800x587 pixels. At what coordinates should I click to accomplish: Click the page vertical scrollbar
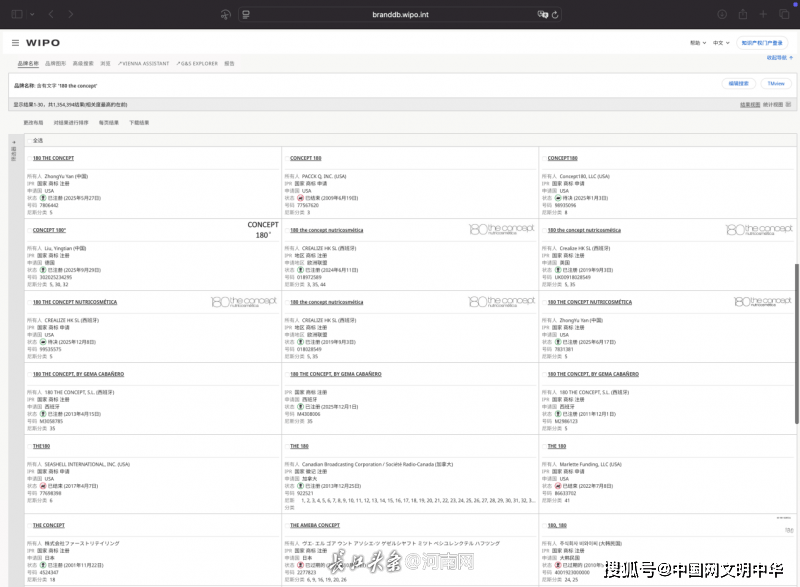pyautogui.click(x=796, y=300)
